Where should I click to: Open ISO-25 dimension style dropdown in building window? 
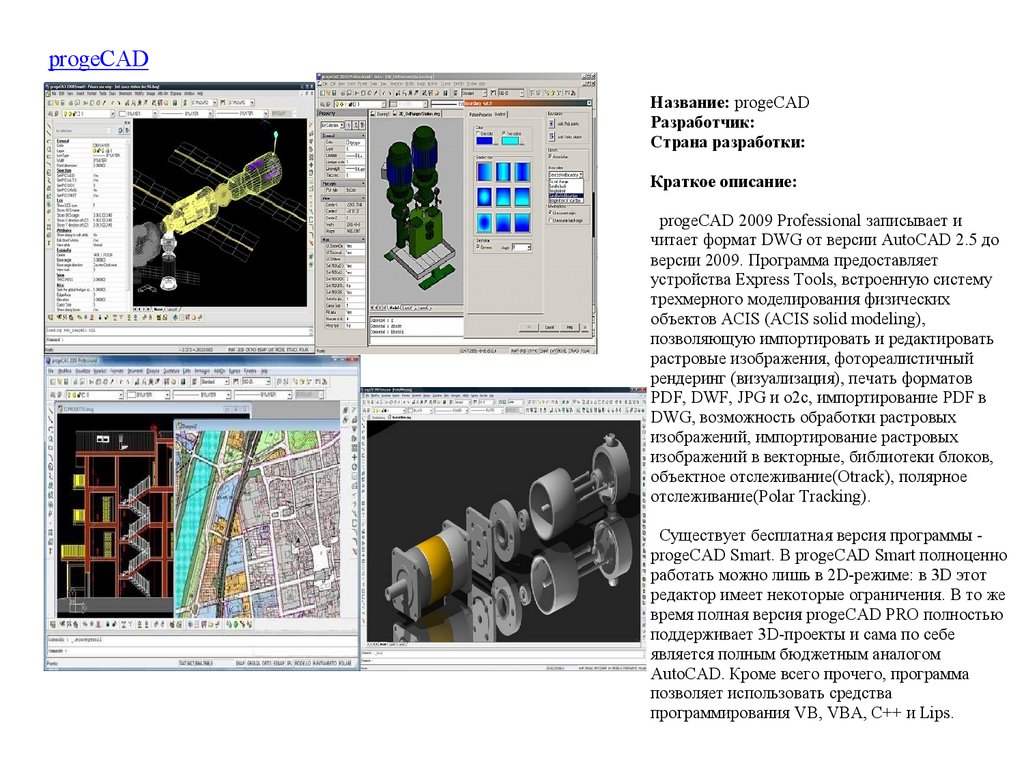pyautogui.click(x=256, y=381)
